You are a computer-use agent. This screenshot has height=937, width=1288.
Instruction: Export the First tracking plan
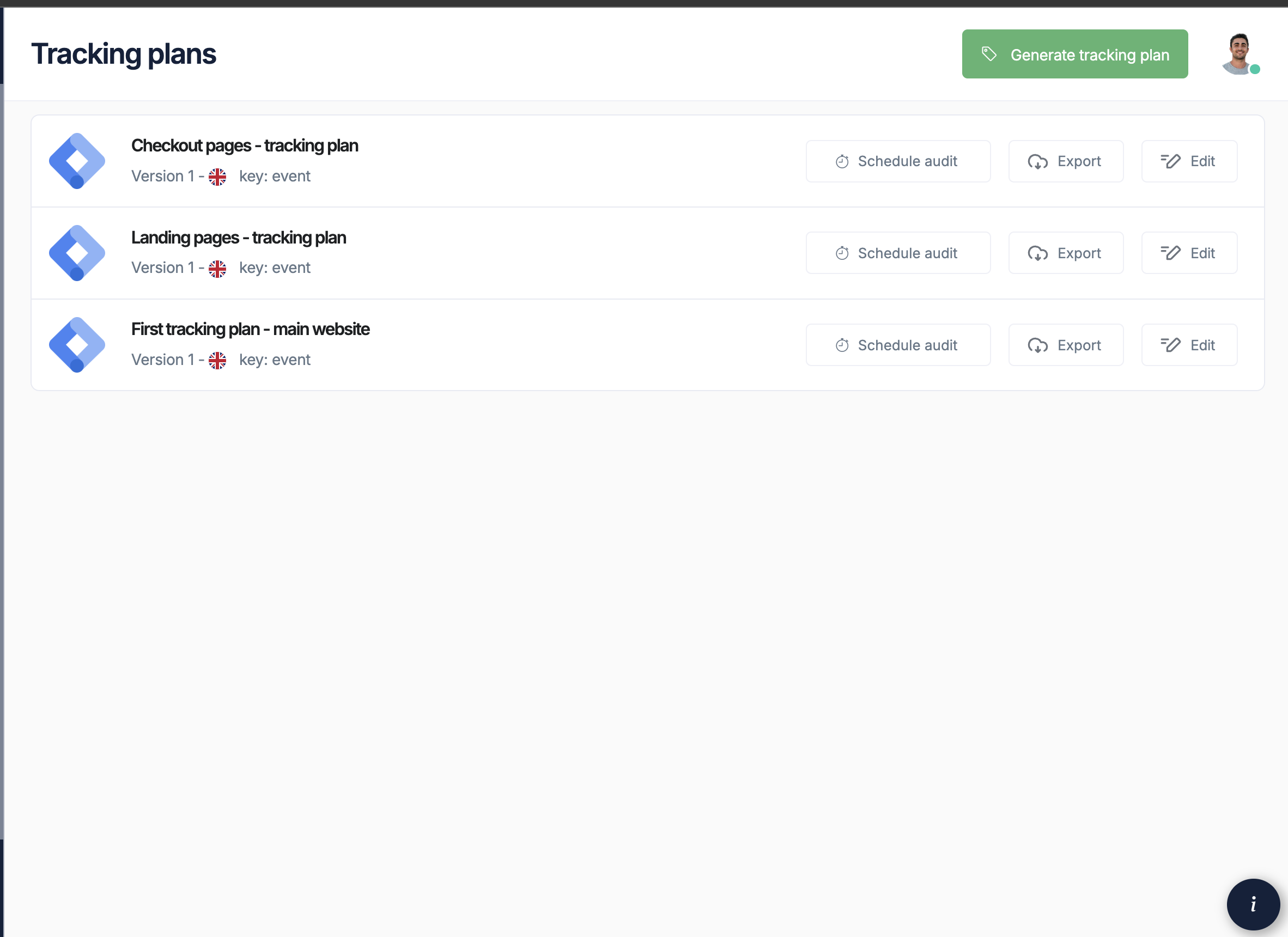pyautogui.click(x=1065, y=345)
